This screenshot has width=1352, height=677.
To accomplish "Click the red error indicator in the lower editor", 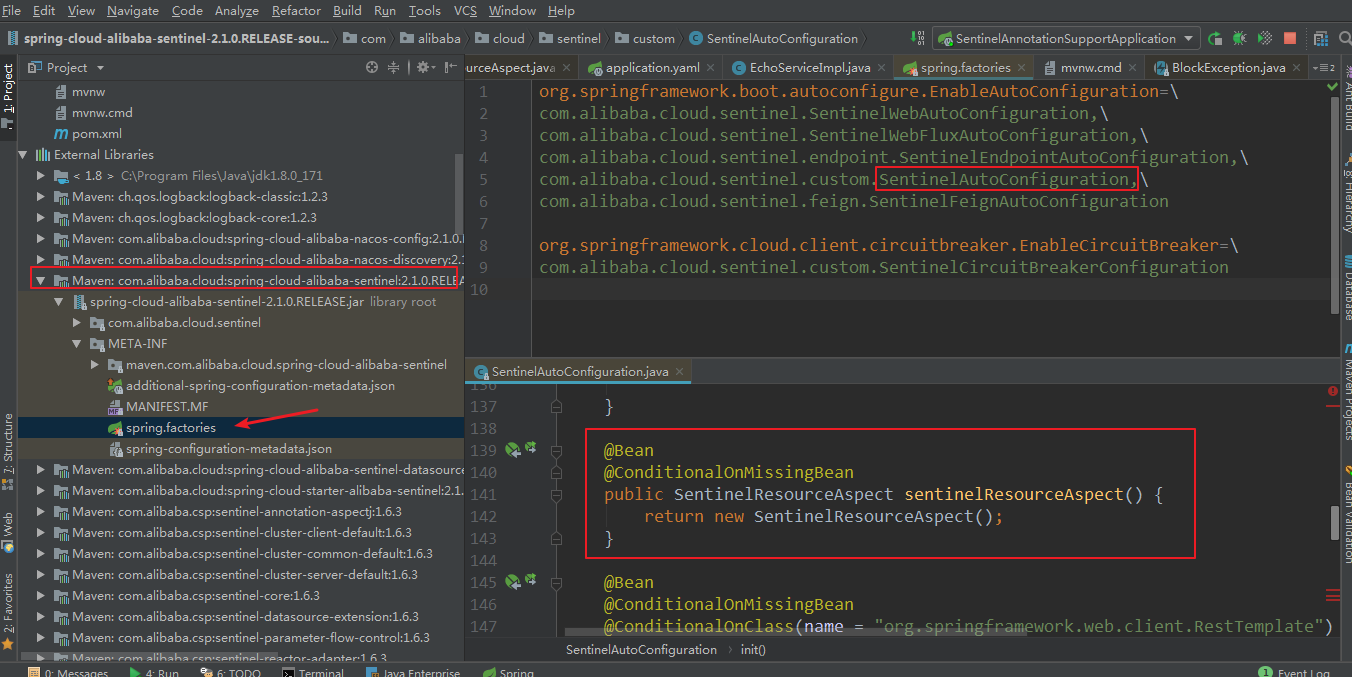I will coord(1332,391).
